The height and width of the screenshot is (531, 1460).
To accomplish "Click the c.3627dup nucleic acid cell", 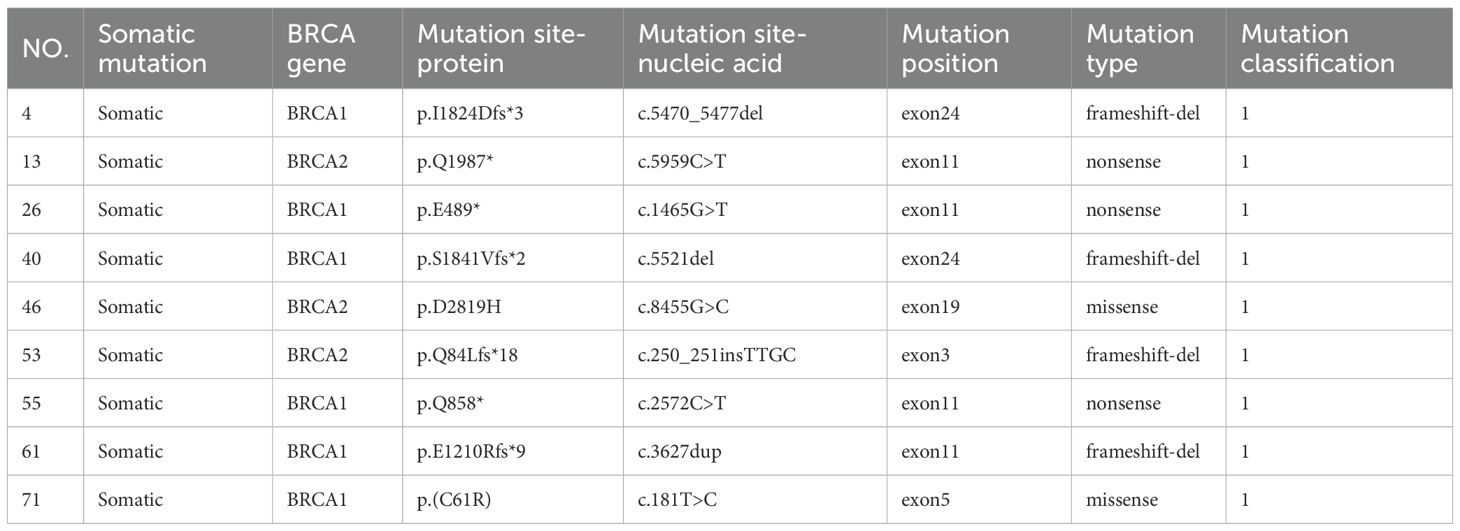I will [685, 452].
